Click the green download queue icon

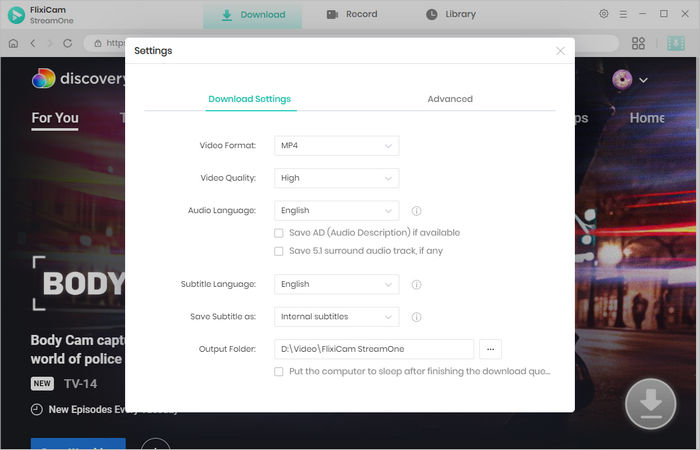click(x=676, y=43)
